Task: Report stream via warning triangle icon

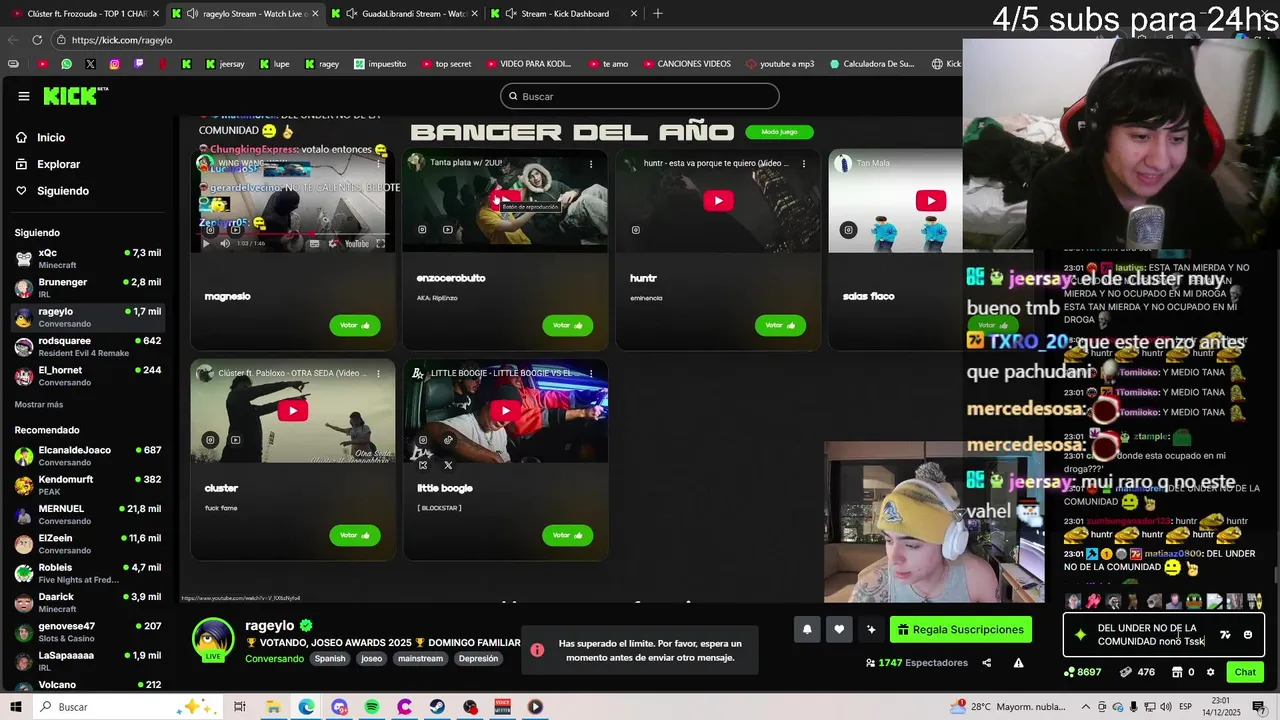Action: (1018, 663)
